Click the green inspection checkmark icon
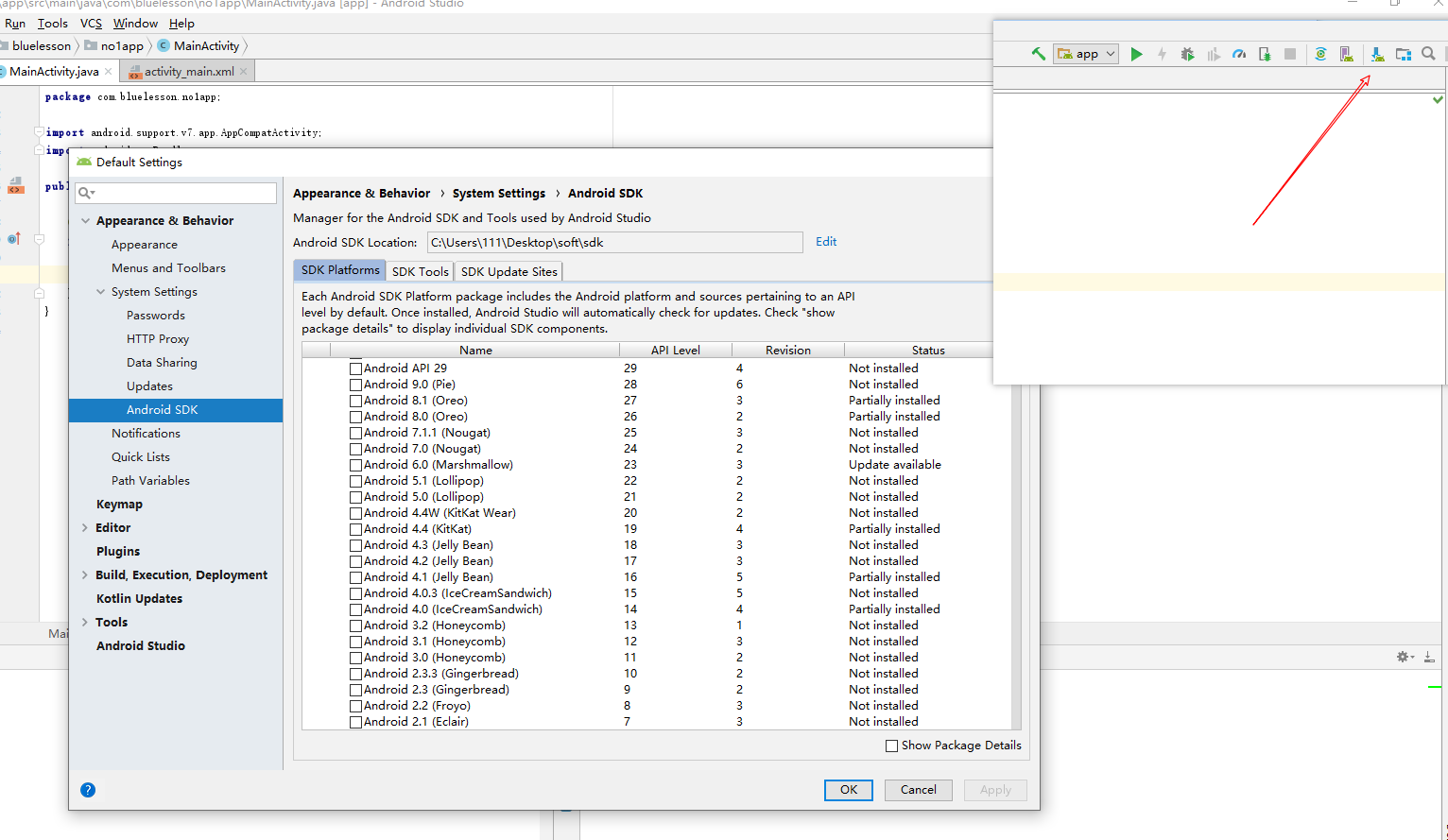Image resolution: width=1448 pixels, height=840 pixels. point(1438,99)
